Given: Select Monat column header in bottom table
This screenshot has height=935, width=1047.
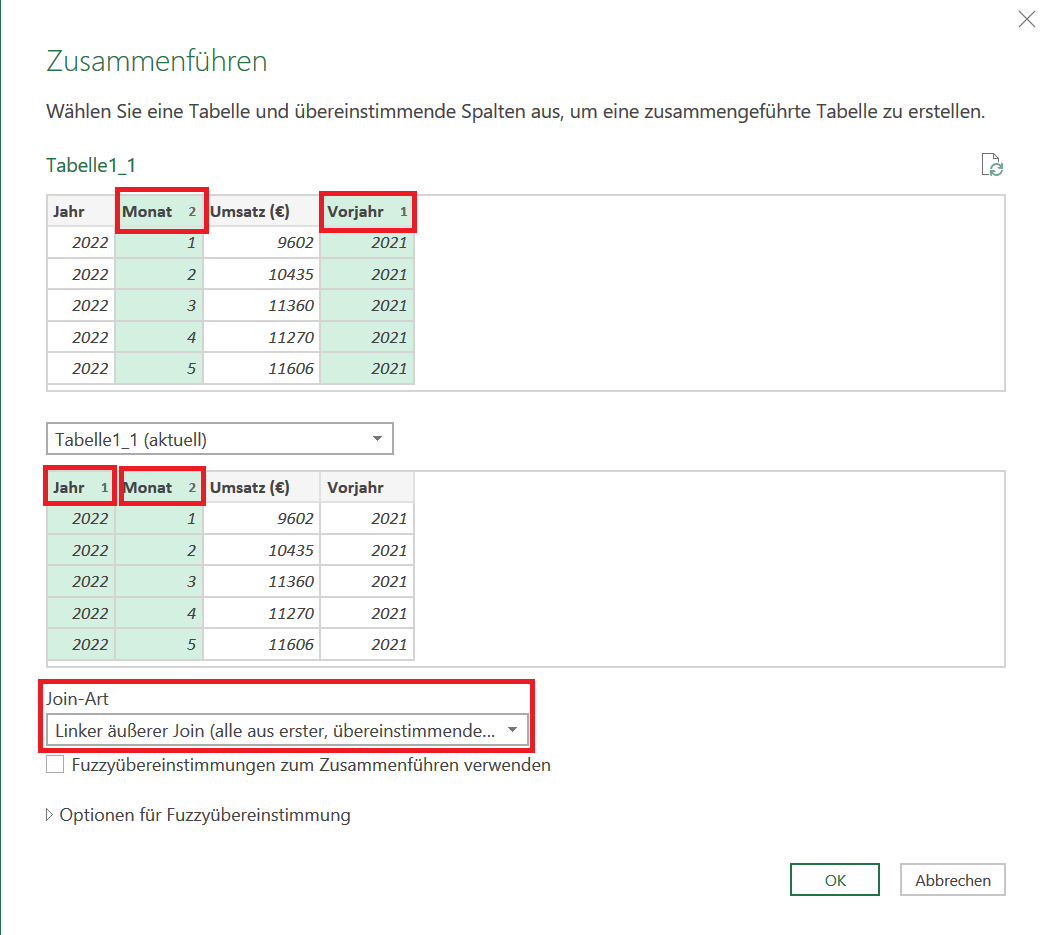Looking at the screenshot, I should pos(160,488).
